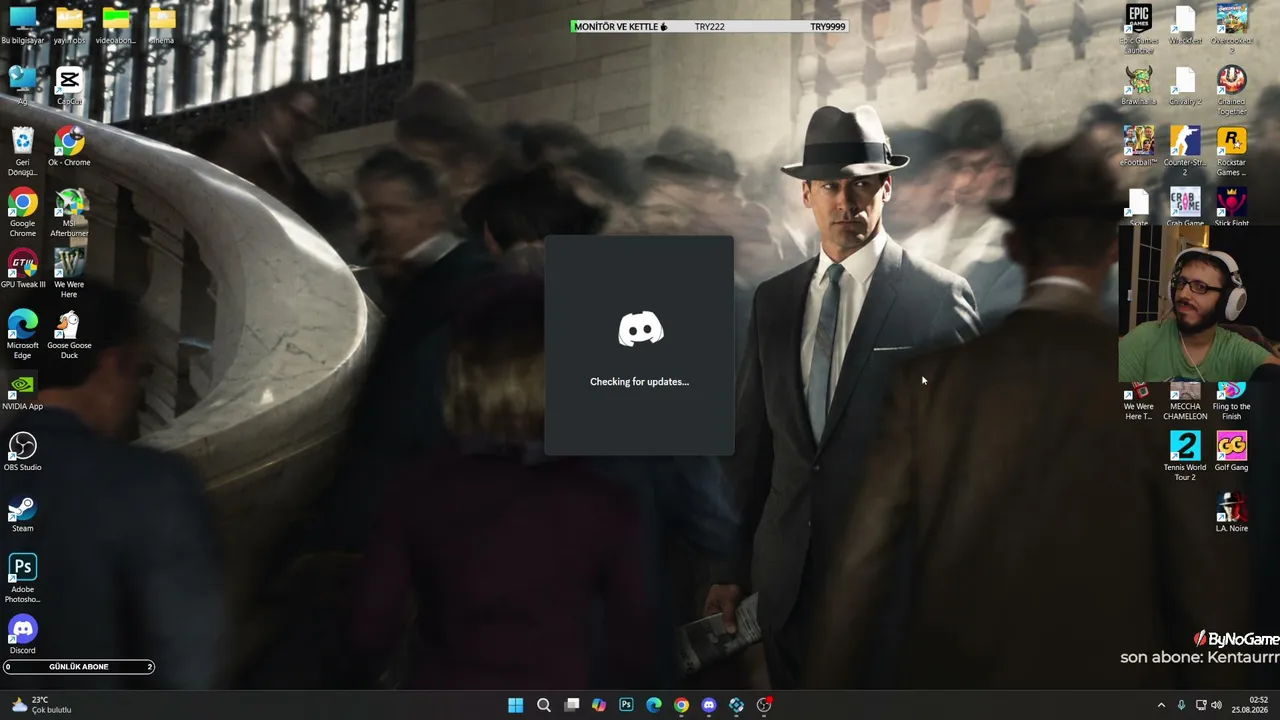Open the Geri Dönüşüm recycle bin
This screenshot has height=720, width=1280.
click(22, 151)
